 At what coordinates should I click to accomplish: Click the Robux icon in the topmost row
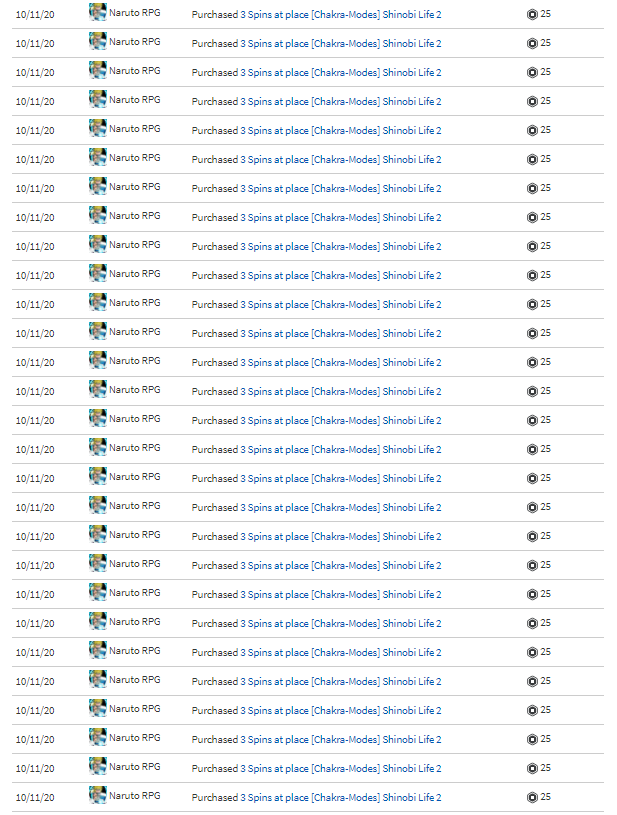tap(532, 15)
